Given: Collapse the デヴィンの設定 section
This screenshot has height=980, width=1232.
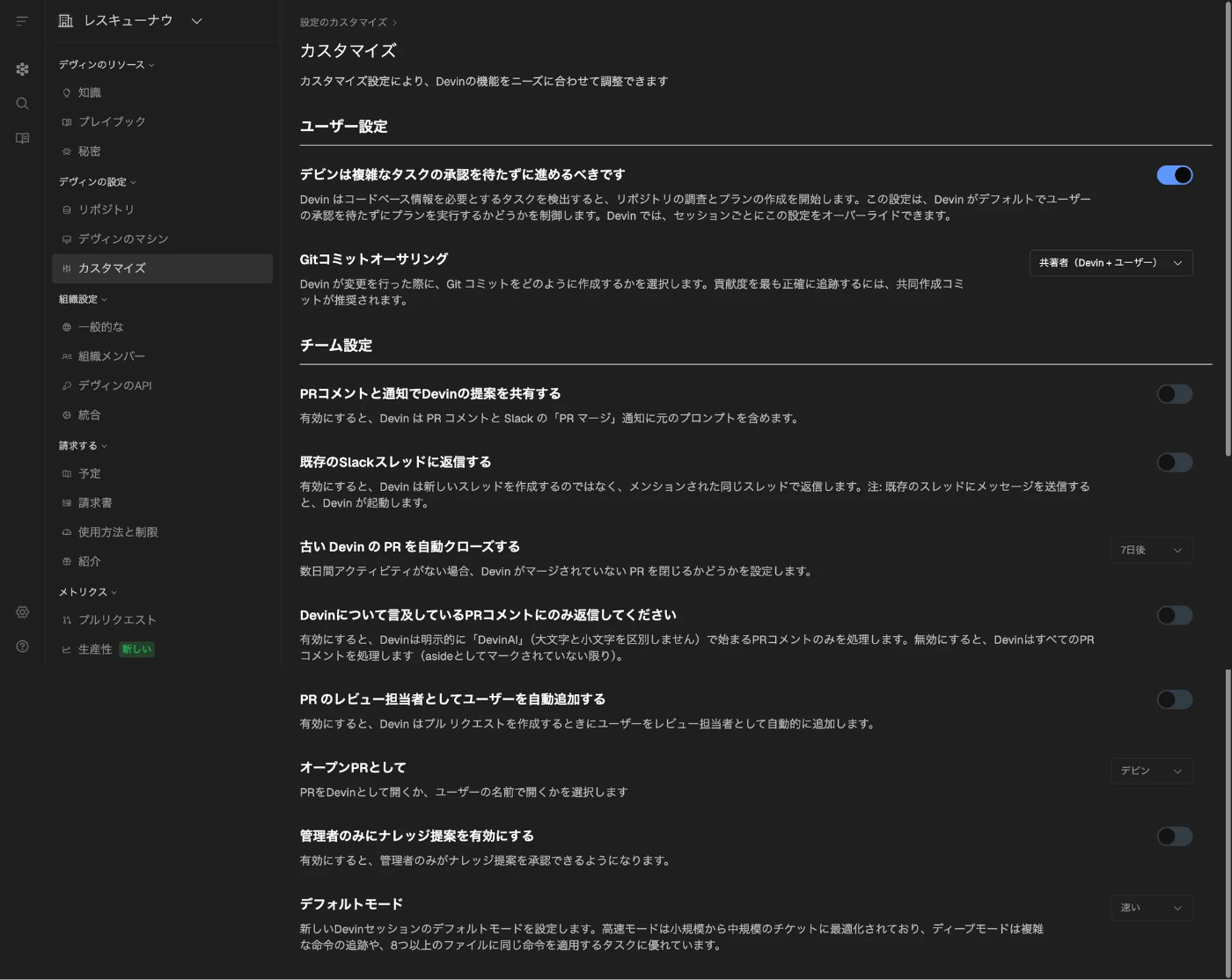Looking at the screenshot, I should coord(98,181).
